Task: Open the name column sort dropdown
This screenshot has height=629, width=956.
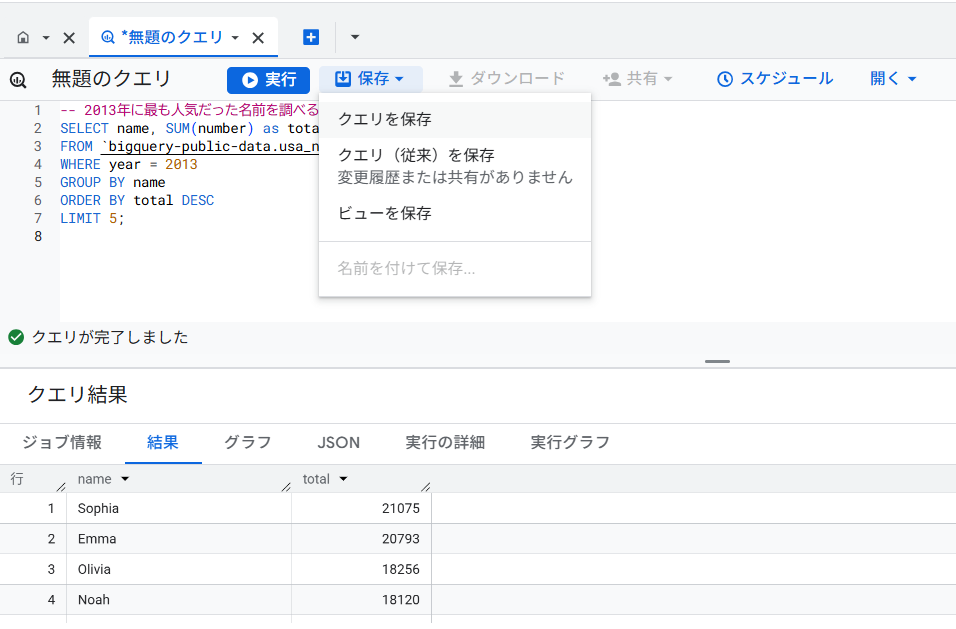Action: coord(125,479)
